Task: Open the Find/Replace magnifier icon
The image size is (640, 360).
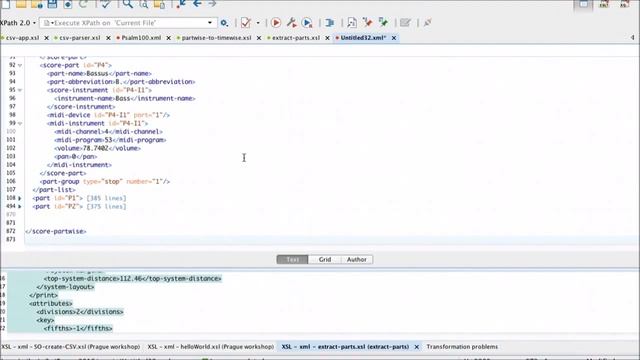Action: pyautogui.click(x=128, y=4)
